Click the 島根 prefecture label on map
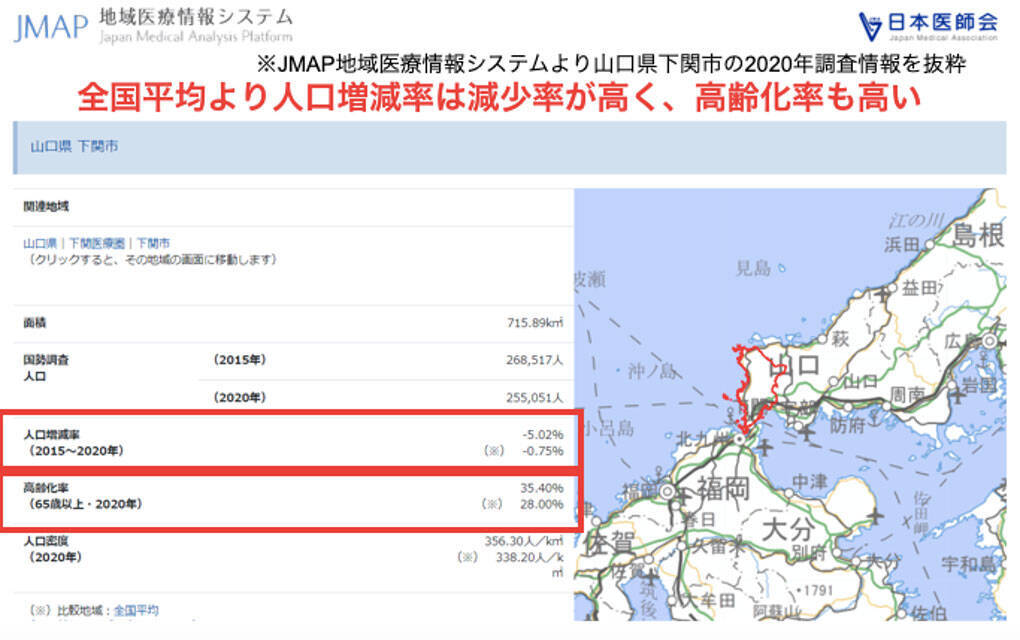Screen dimensions: 1020x640 point(977,236)
